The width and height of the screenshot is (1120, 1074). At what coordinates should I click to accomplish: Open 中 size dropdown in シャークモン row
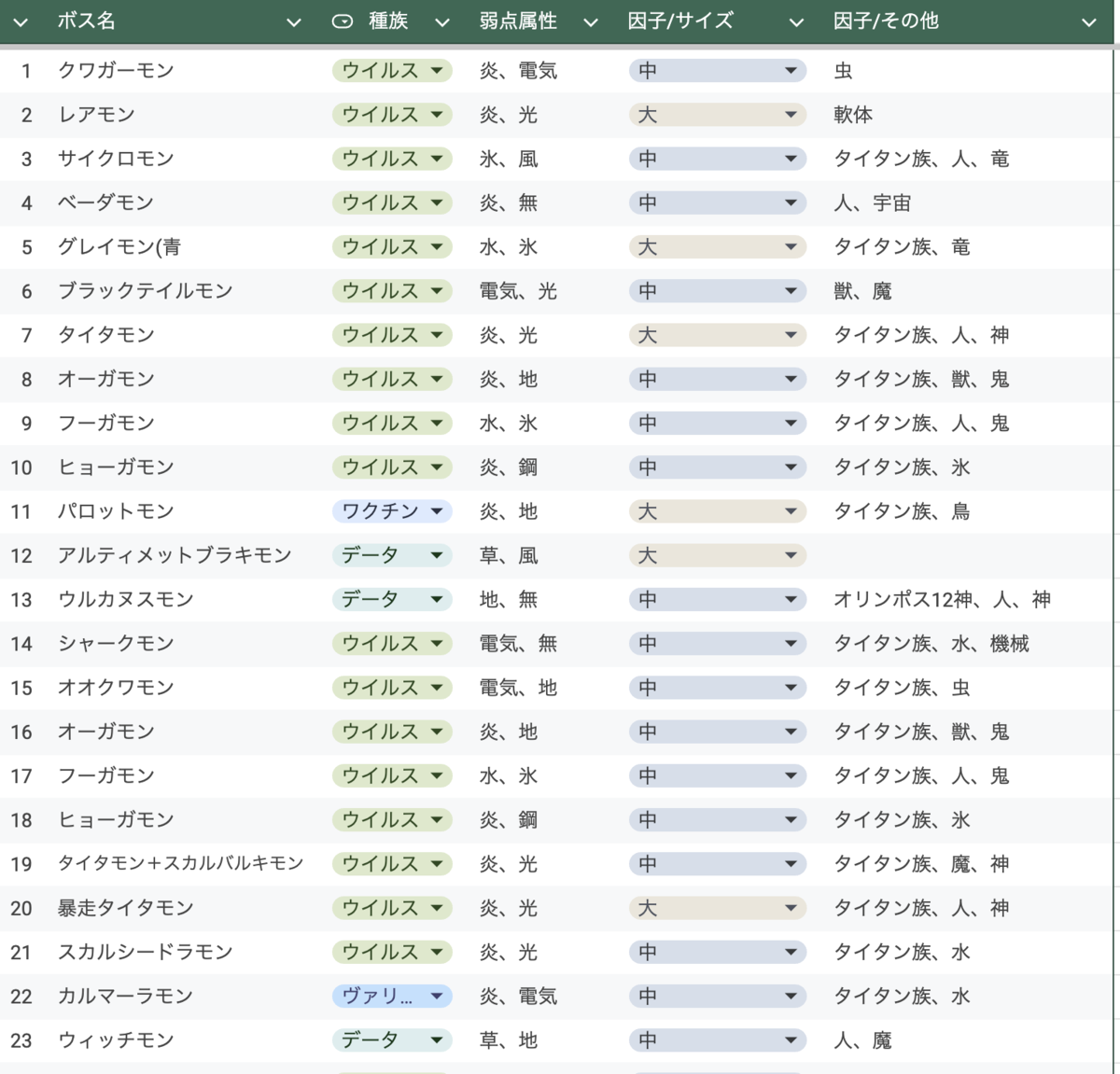[x=717, y=643]
